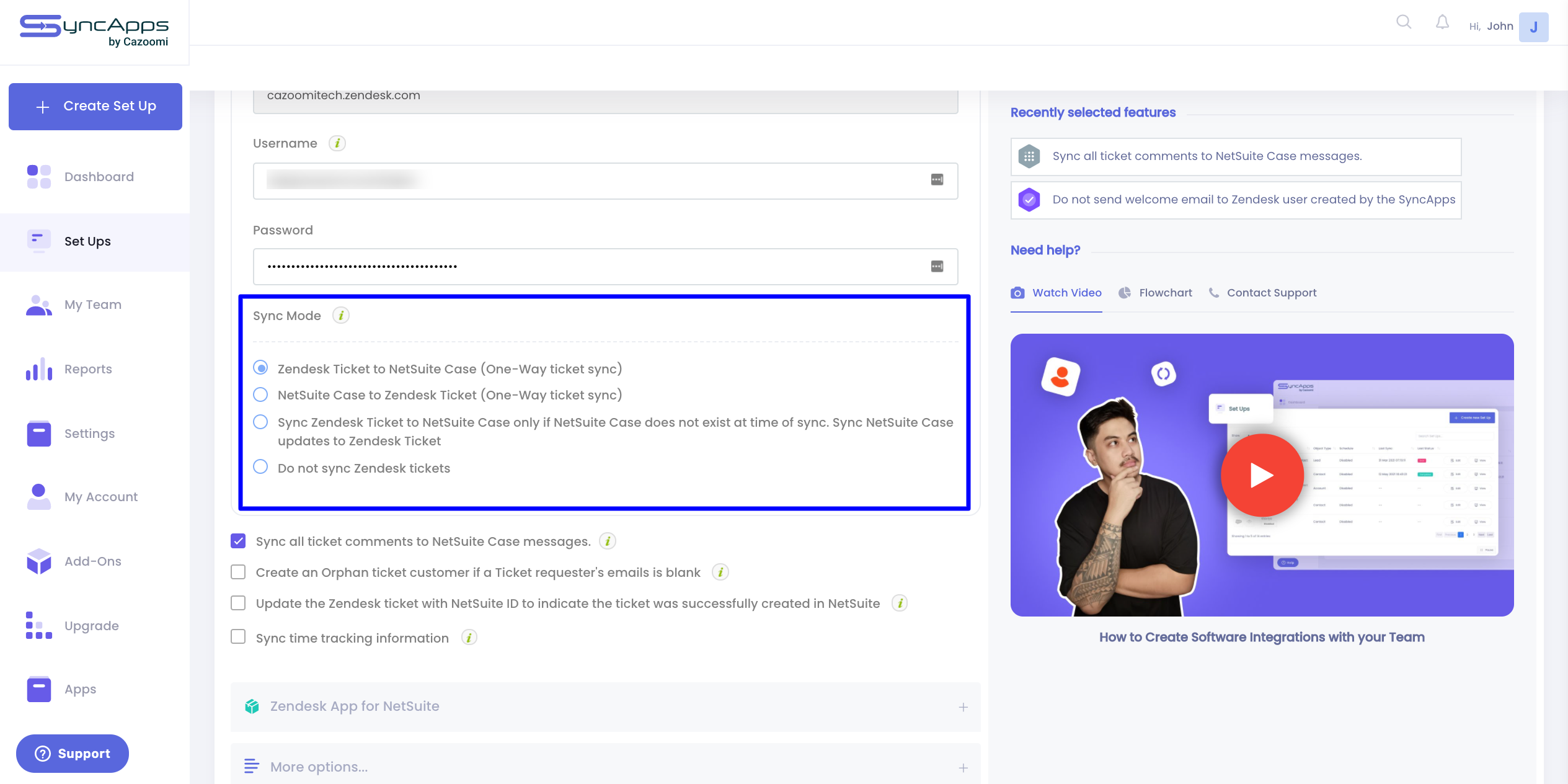Viewport: 1568px width, 784px height.
Task: Click the Add-Ons cube icon
Action: [38, 561]
